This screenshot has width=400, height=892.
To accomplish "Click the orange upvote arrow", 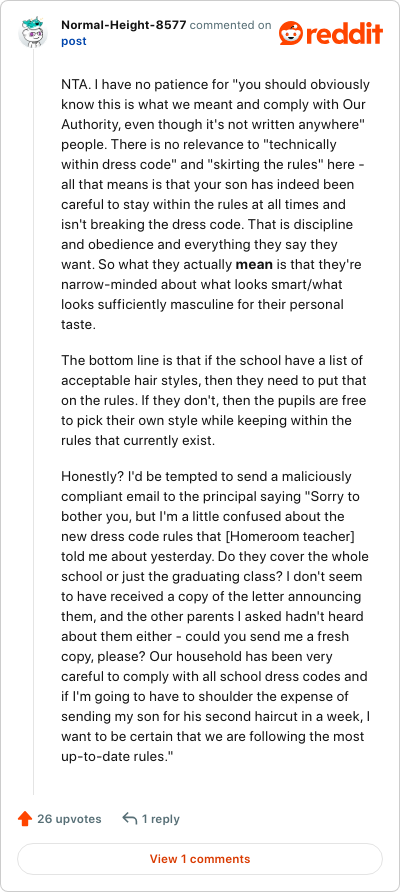I will point(24,819).
